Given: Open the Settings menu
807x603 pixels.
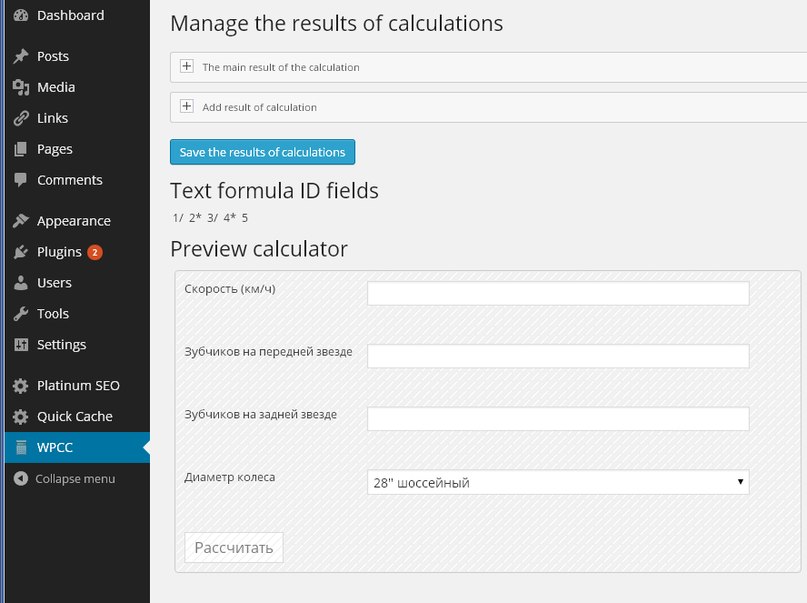Looking at the screenshot, I should pyautogui.click(x=61, y=345).
